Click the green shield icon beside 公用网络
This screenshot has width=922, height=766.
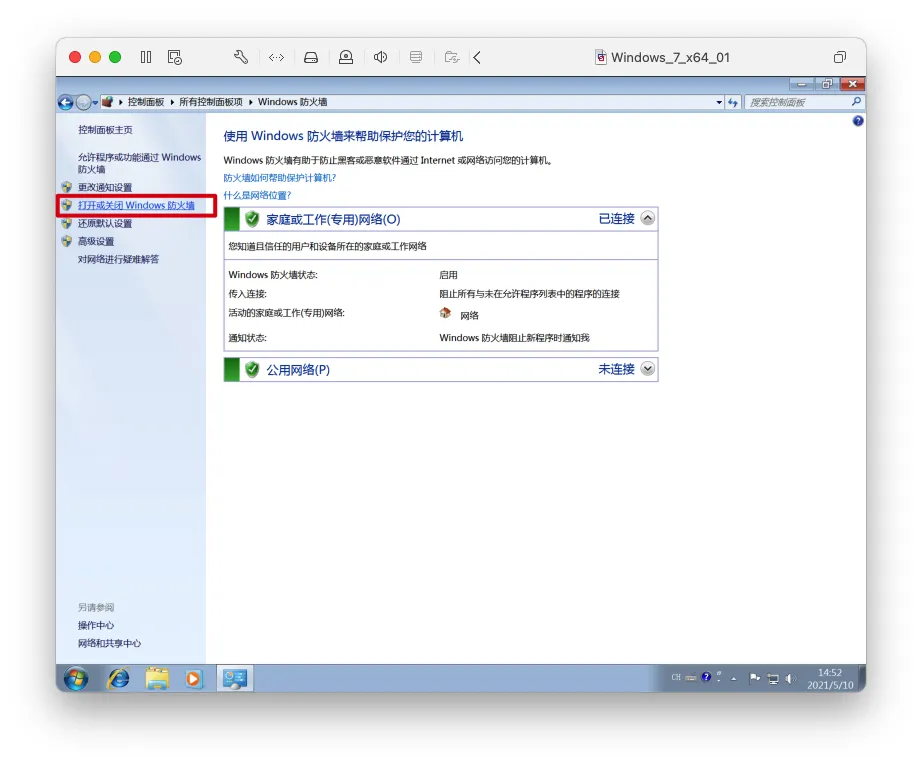click(252, 369)
